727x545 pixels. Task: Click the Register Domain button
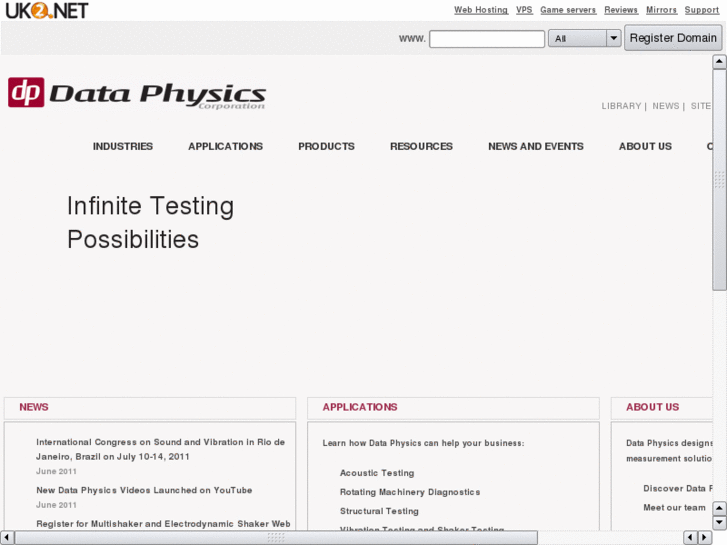(x=673, y=38)
